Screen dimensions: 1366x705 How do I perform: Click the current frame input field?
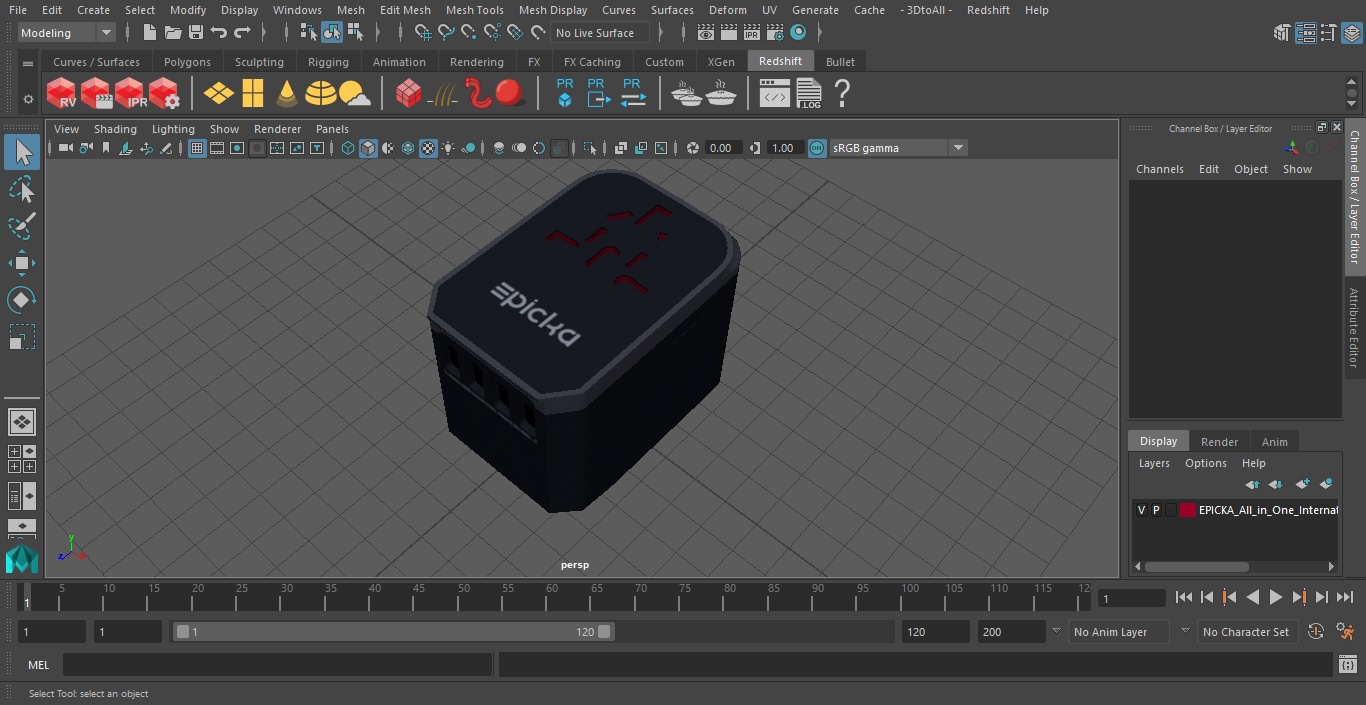click(1132, 598)
